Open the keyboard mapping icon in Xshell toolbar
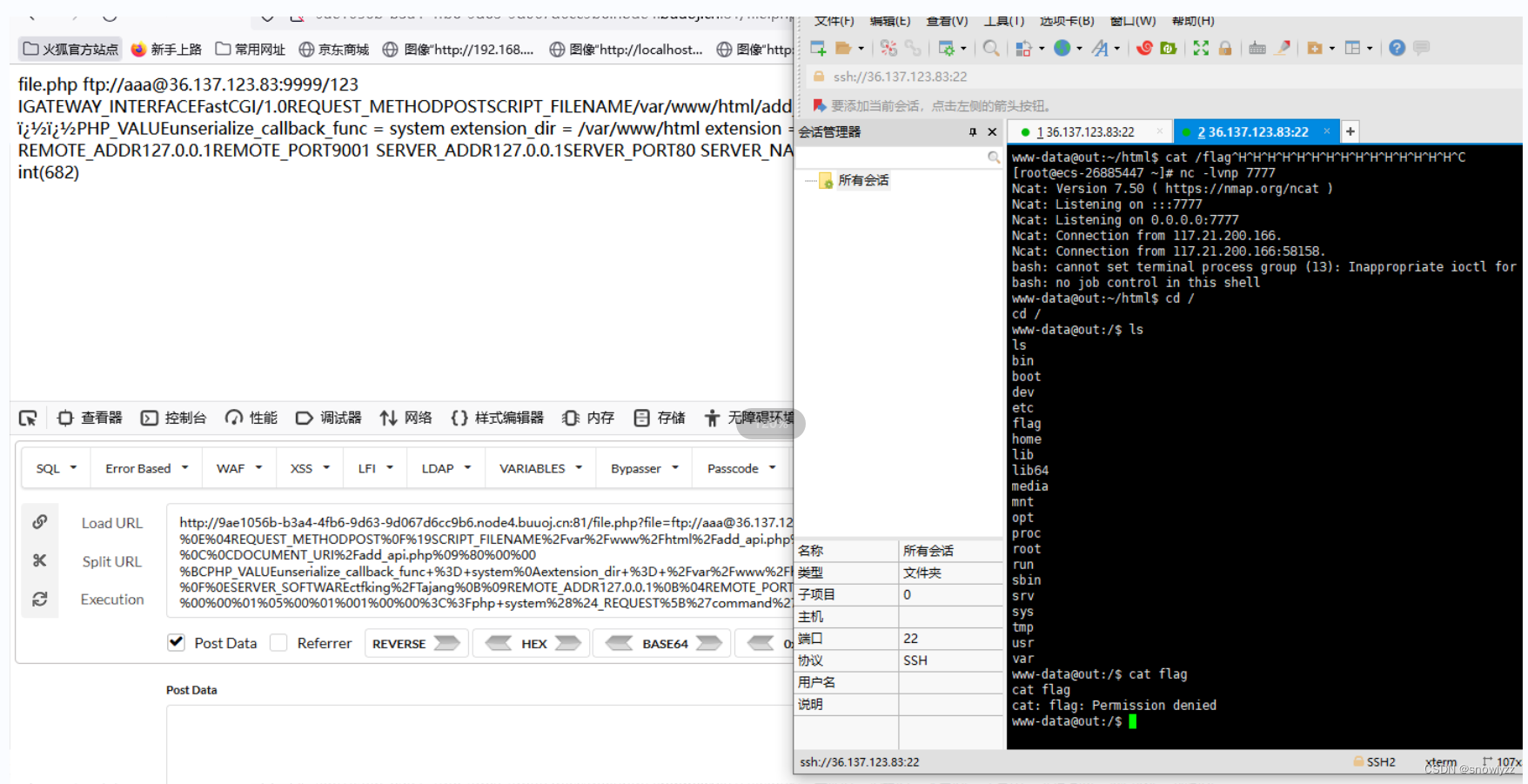Viewport: 1528px width, 784px height. tap(1257, 48)
